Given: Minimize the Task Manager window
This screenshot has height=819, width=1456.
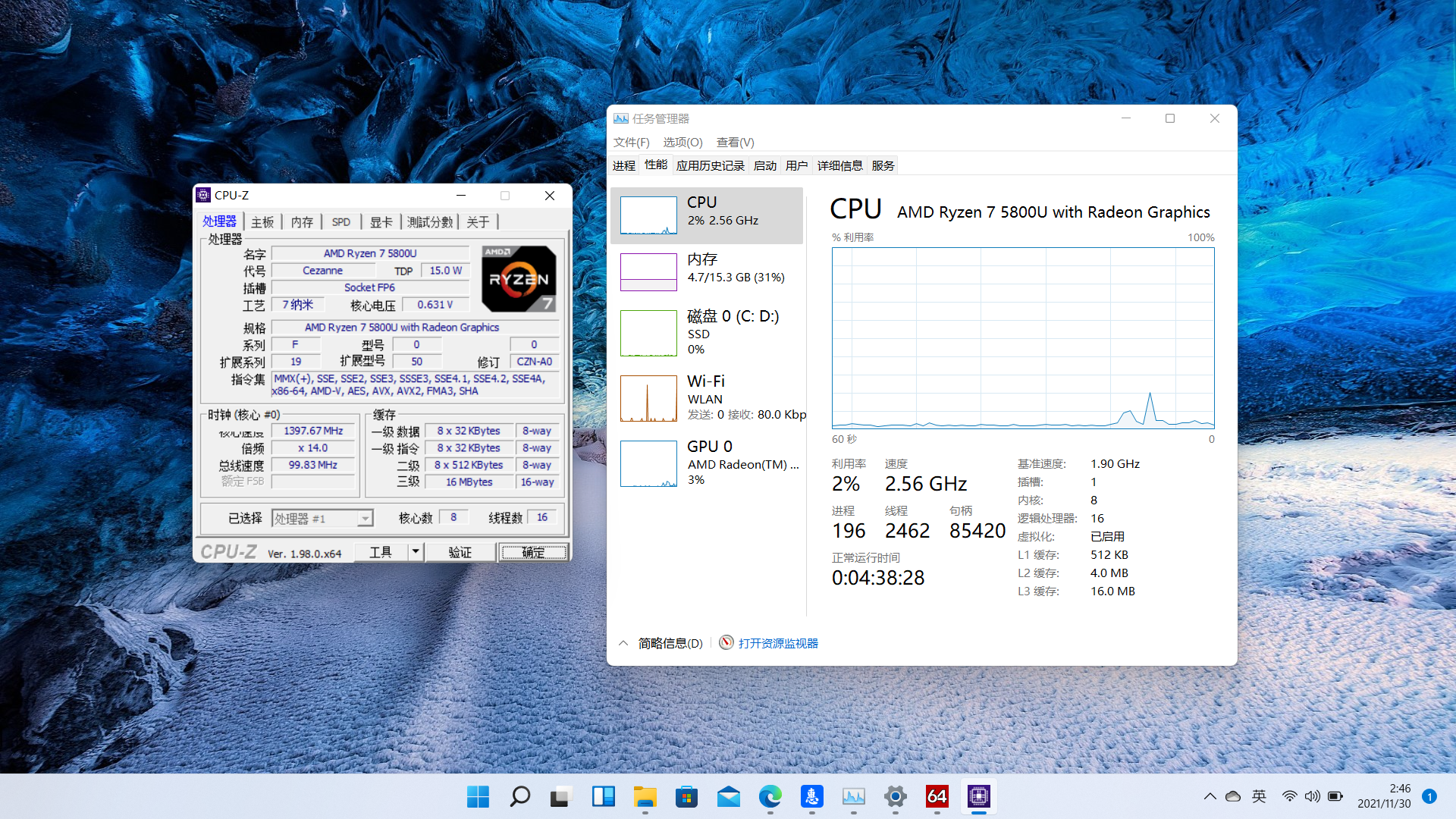Looking at the screenshot, I should click(1126, 118).
